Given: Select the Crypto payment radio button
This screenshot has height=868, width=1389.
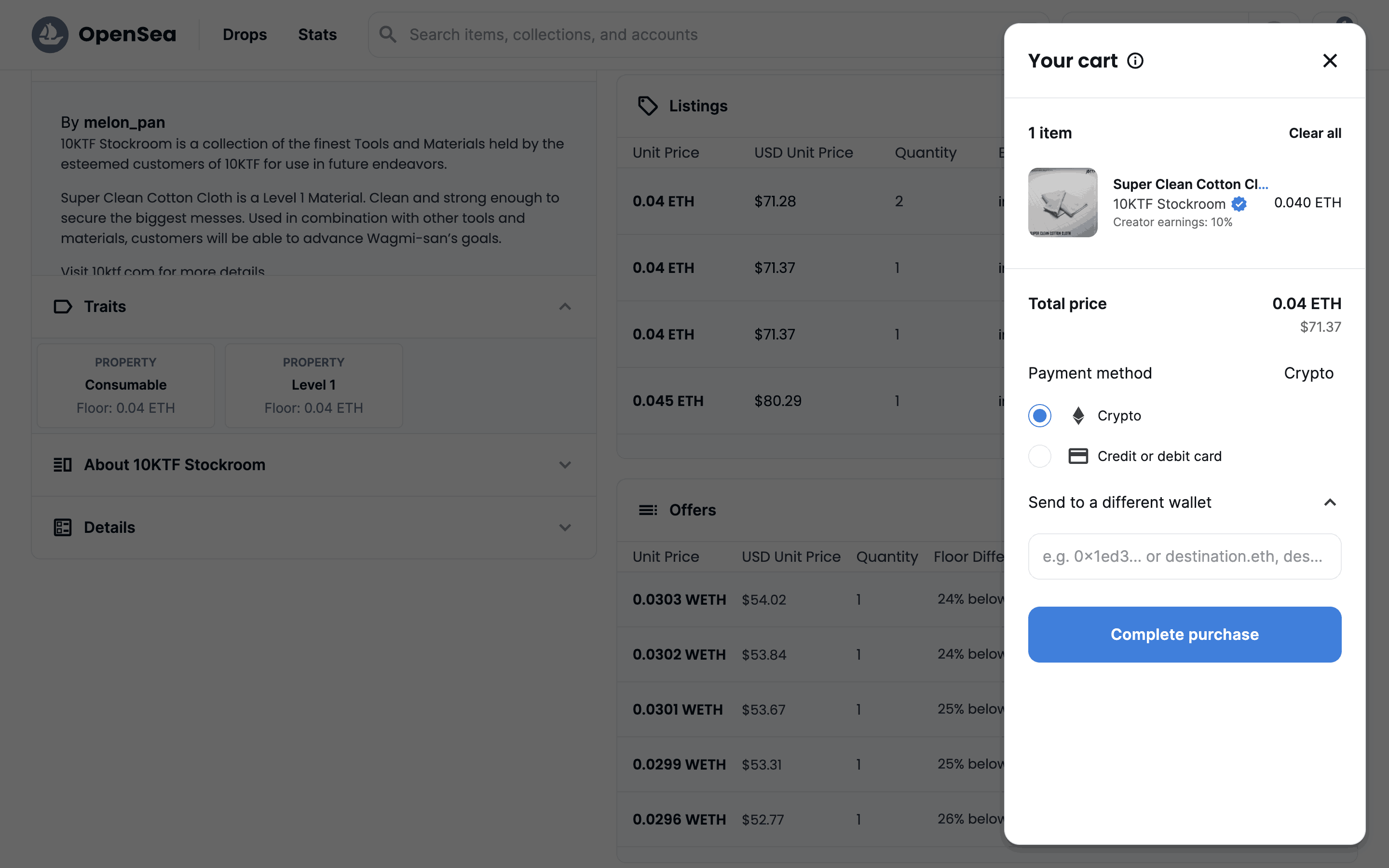Looking at the screenshot, I should tap(1039, 416).
